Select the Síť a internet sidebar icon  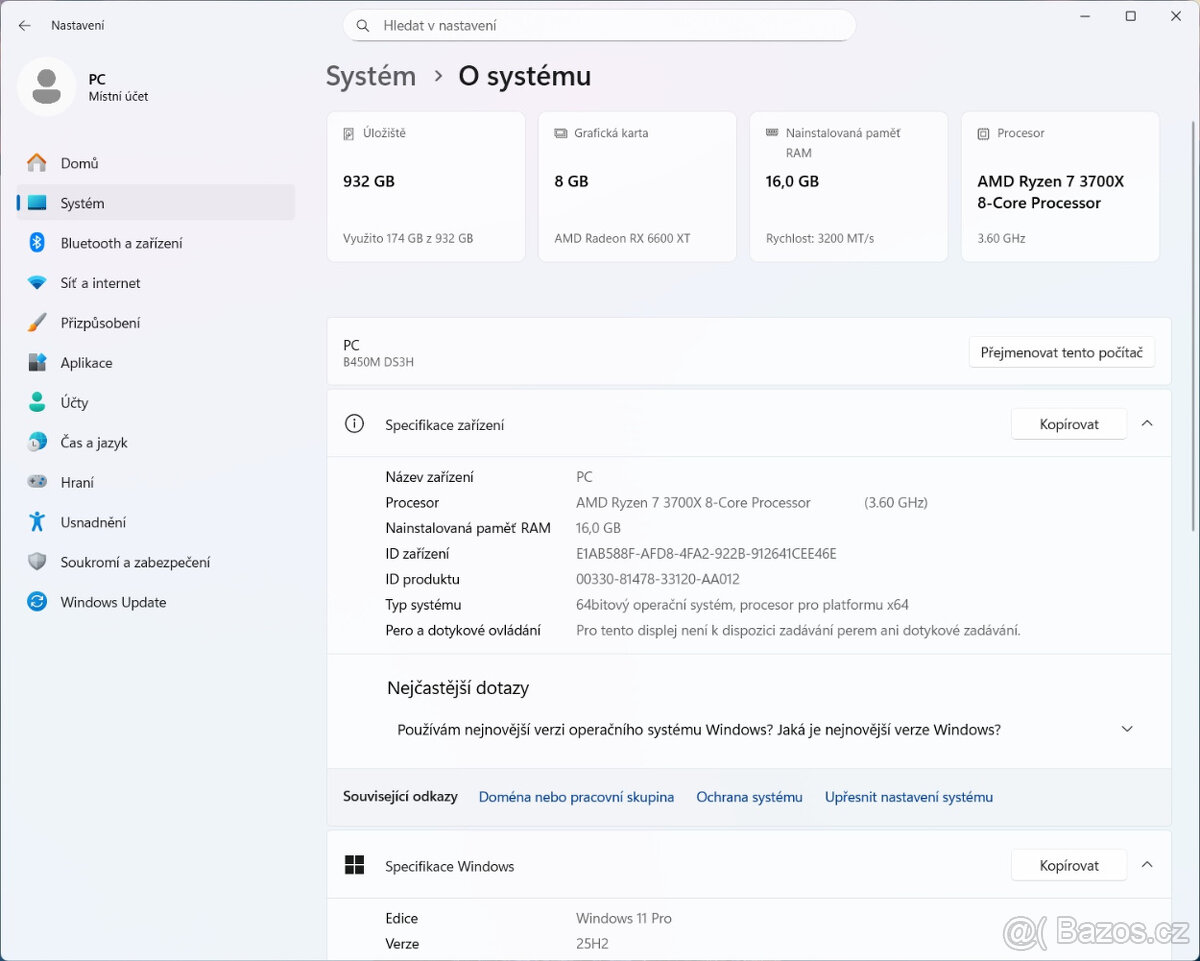[37, 283]
